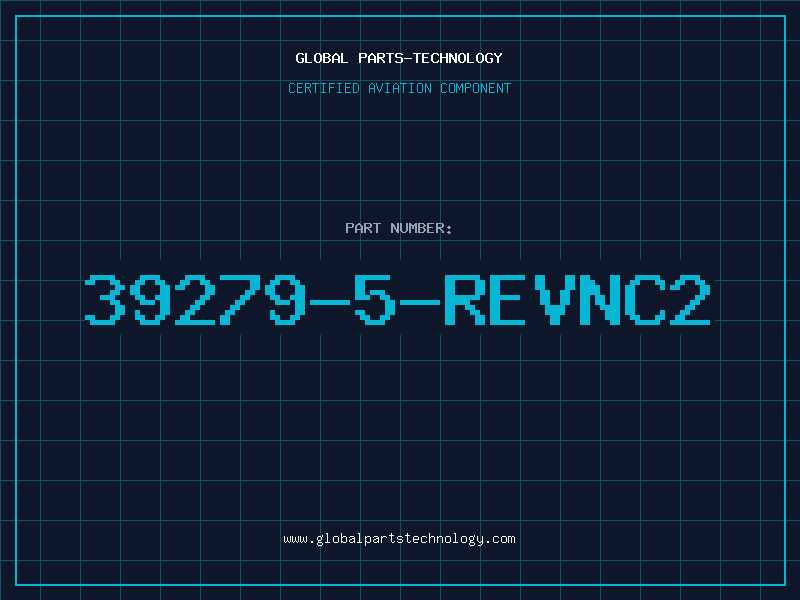Select part number 39279-5-REVNC2
The image size is (800, 600).
tap(398, 299)
